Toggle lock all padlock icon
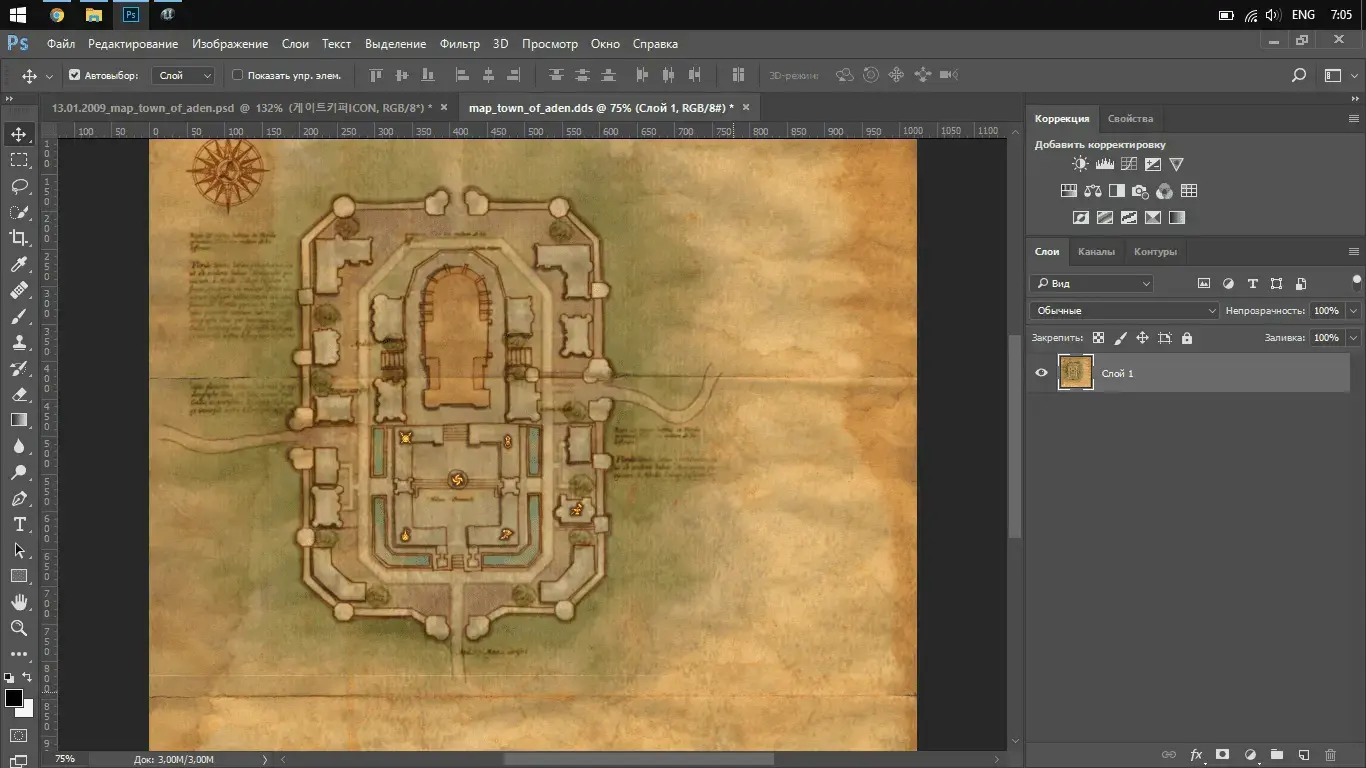1366x768 pixels. [x=1187, y=338]
